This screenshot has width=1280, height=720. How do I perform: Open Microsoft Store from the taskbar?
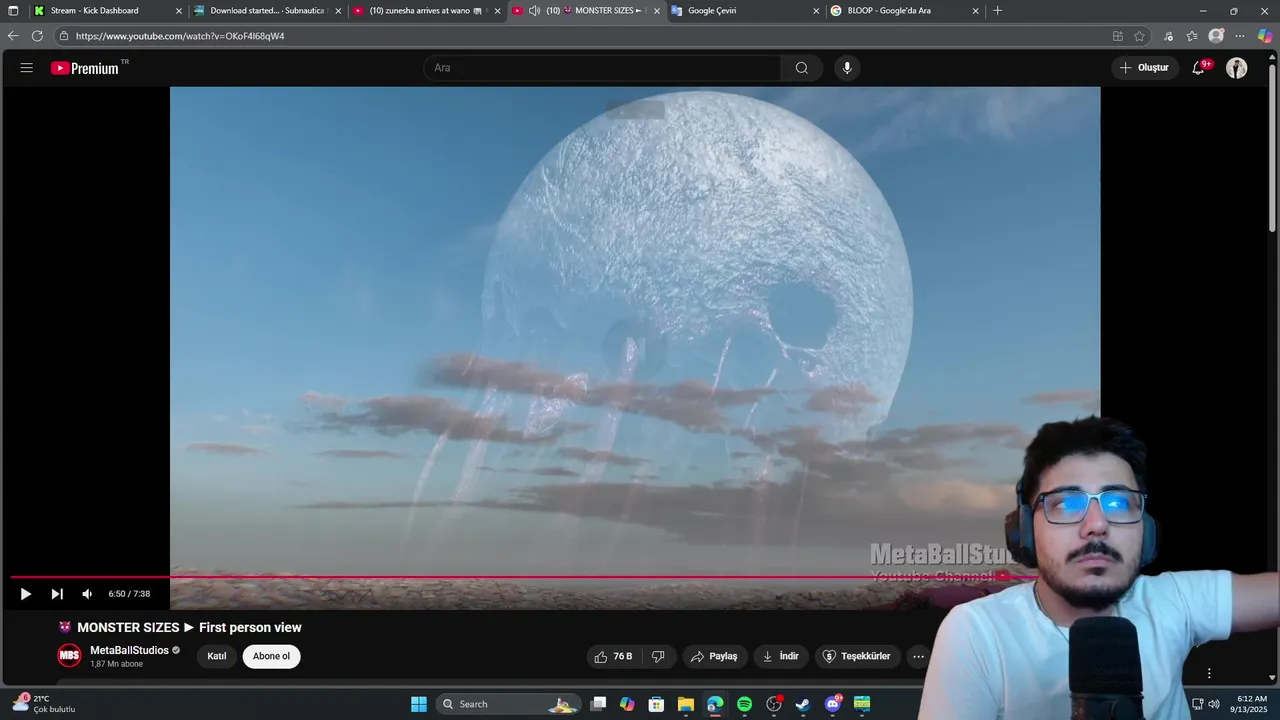click(656, 704)
